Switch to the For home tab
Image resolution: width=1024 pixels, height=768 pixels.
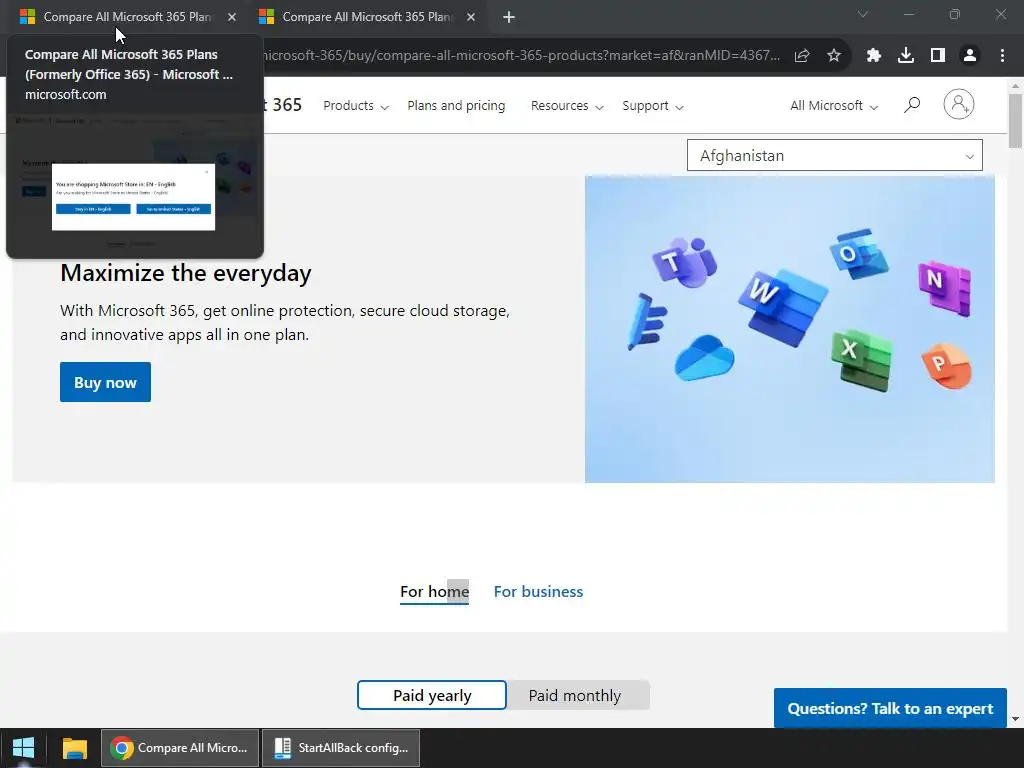point(434,592)
